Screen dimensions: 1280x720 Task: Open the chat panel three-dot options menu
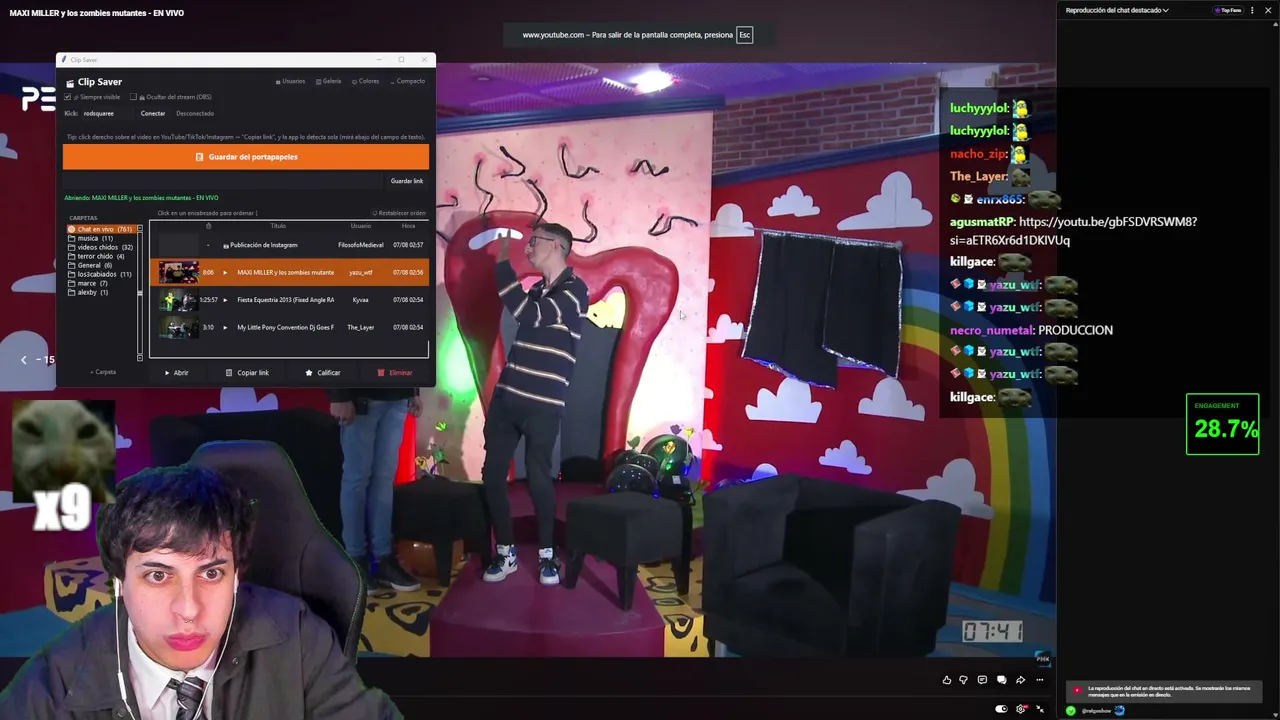point(1252,10)
